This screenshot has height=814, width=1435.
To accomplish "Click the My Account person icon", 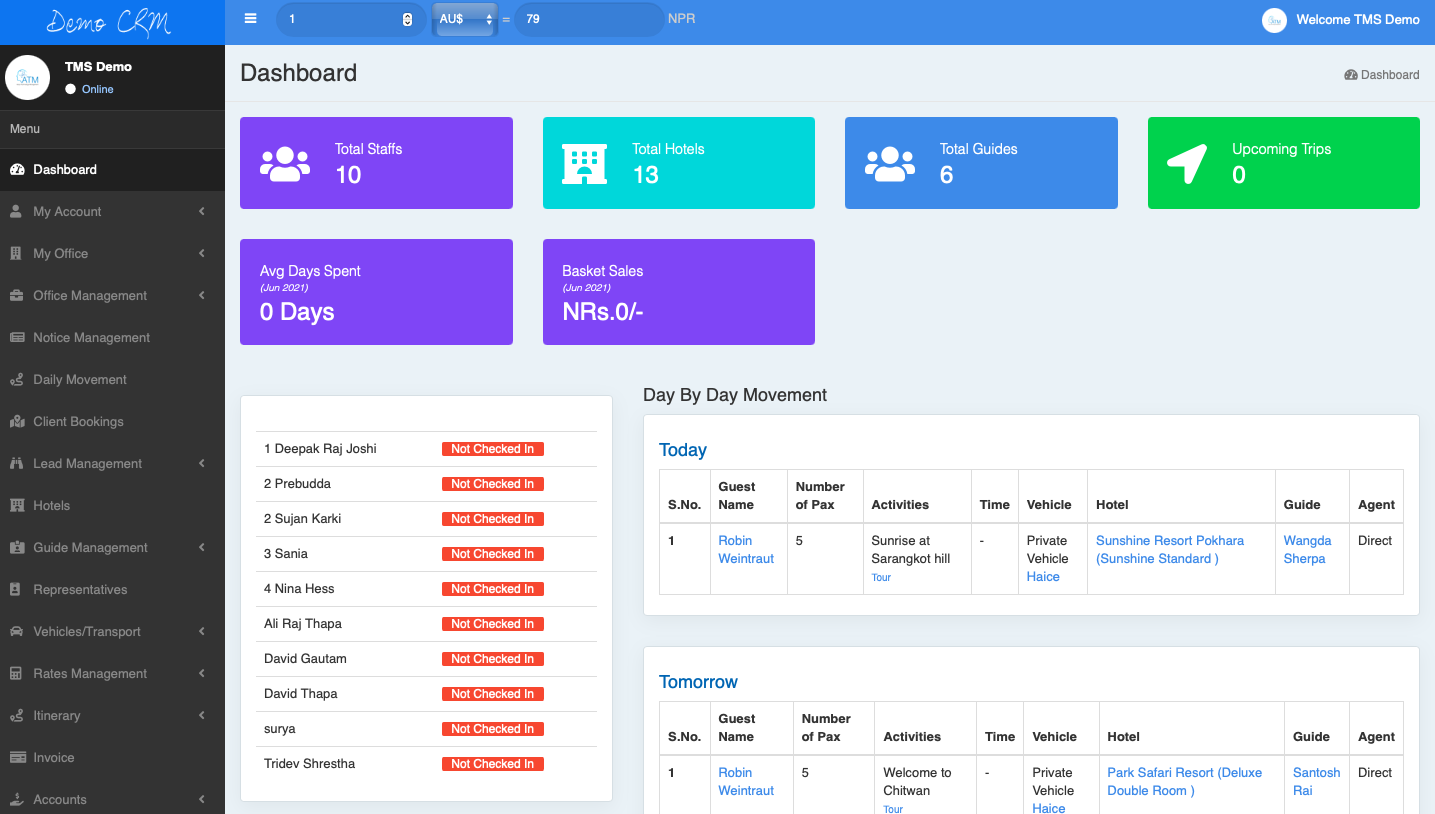I will (x=16, y=212).
